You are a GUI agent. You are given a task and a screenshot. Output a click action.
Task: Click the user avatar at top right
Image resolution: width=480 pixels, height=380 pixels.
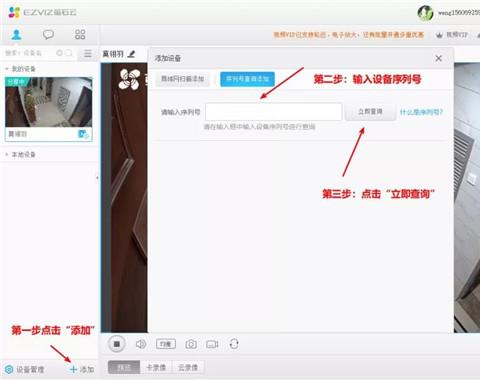coord(425,13)
